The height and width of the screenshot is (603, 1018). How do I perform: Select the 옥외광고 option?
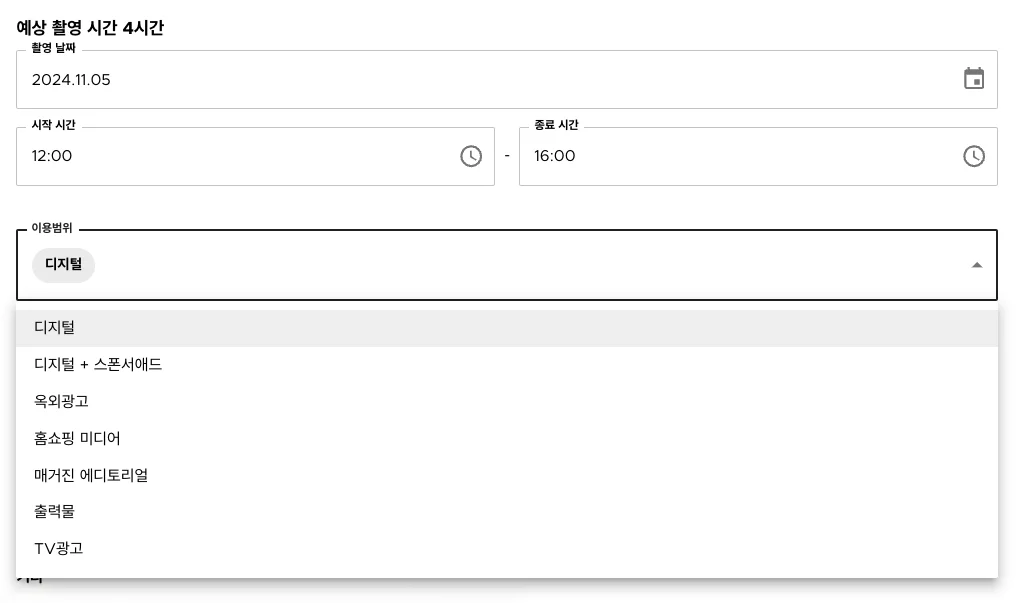click(62, 402)
